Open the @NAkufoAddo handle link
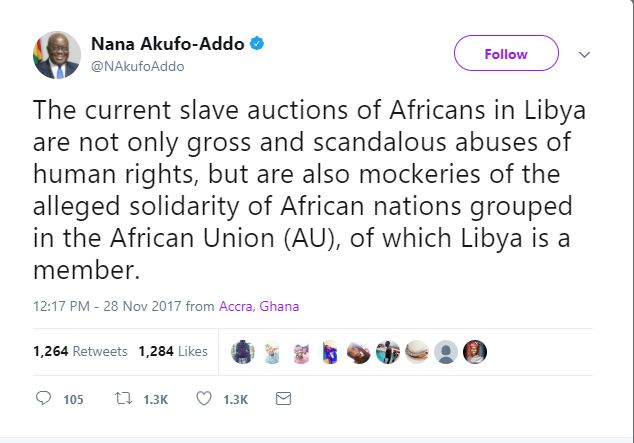The image size is (634, 443). click(x=137, y=66)
